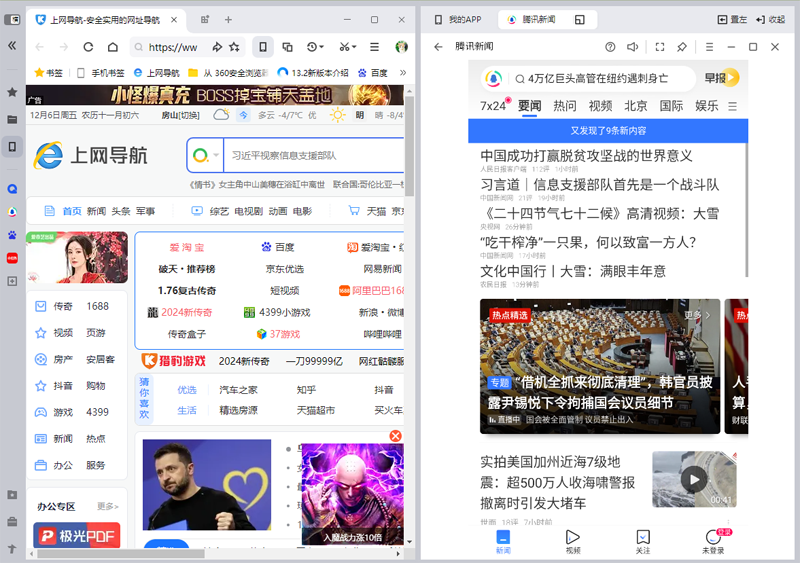The width and height of the screenshot is (800, 563).
Task: Pin the 腾讯新闻 panel
Action: [x=682, y=47]
